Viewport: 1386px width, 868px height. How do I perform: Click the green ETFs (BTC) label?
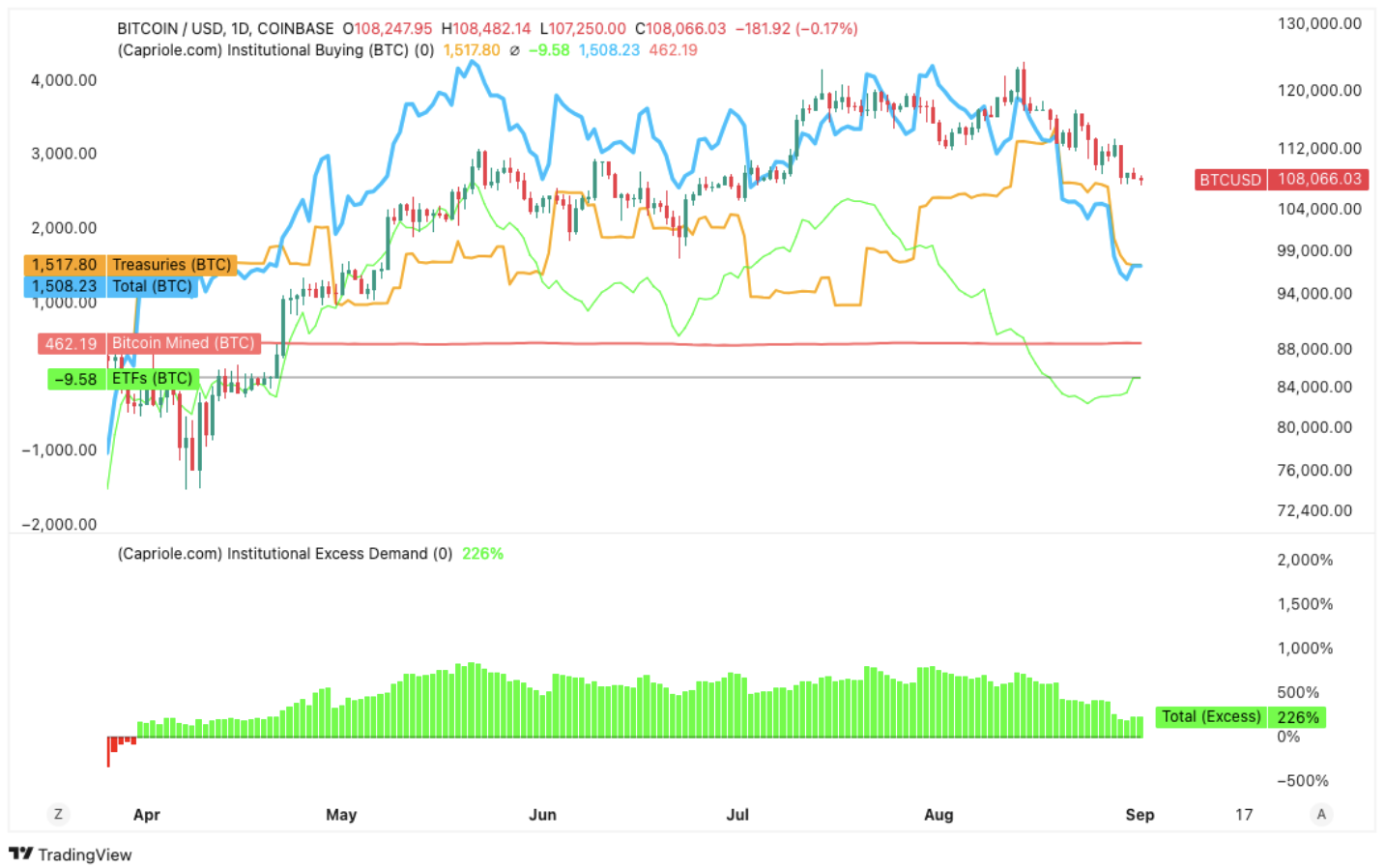152,379
